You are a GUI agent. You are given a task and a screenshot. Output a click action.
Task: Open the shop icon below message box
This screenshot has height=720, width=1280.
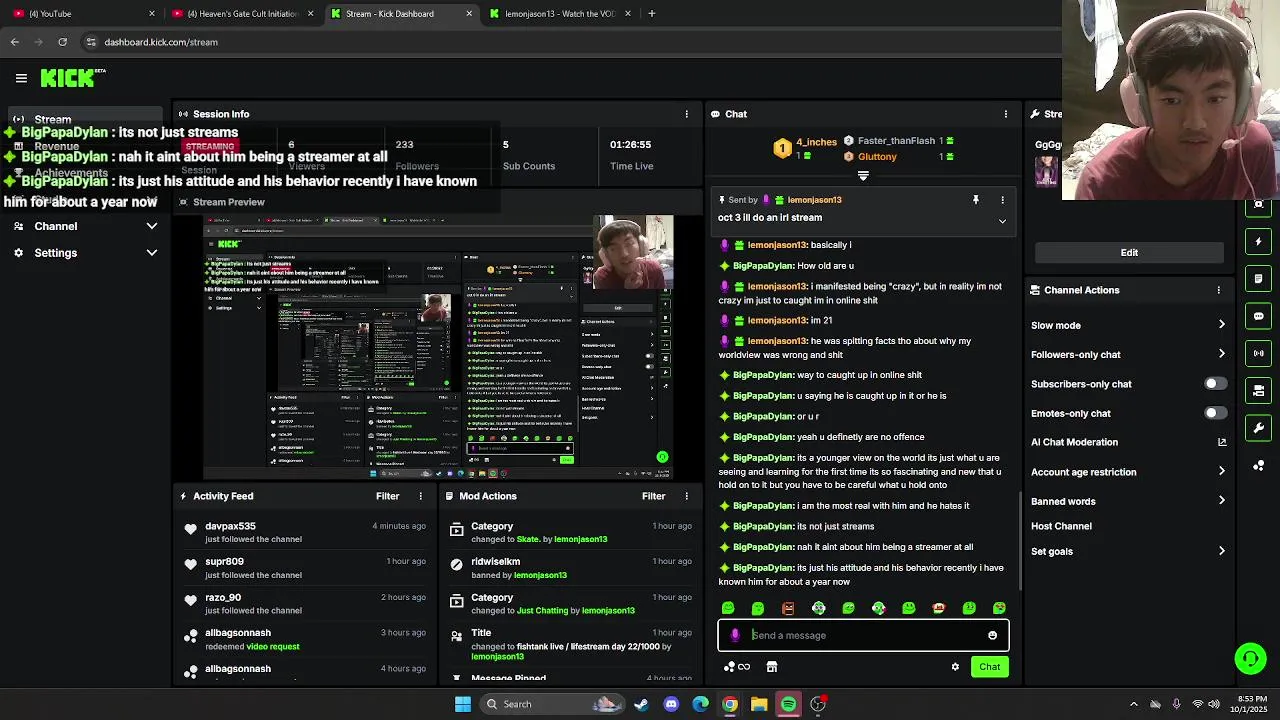pyautogui.click(x=772, y=667)
